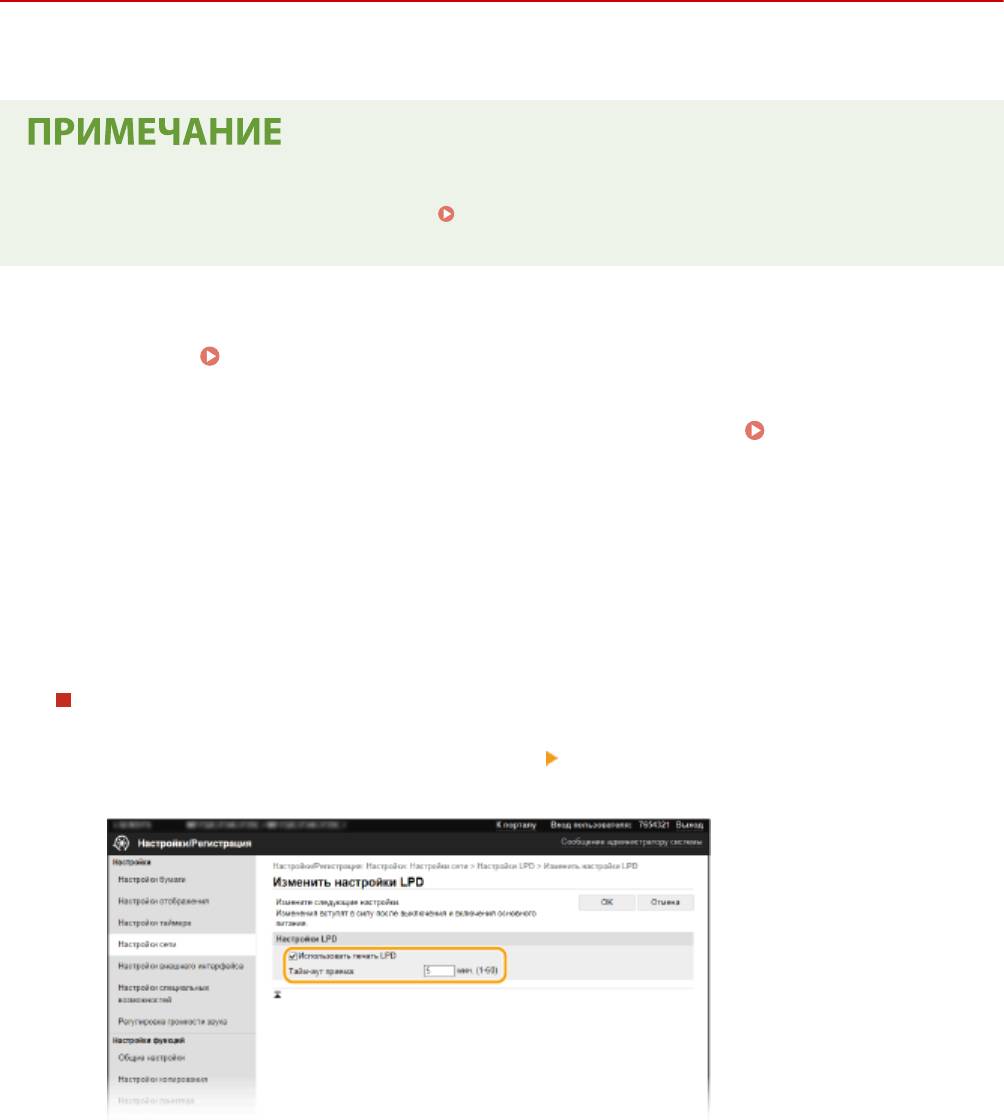The width and height of the screenshot is (1004, 1120).
Task: Open Настройки бумаги in the sidebar
Action: click(x=150, y=879)
